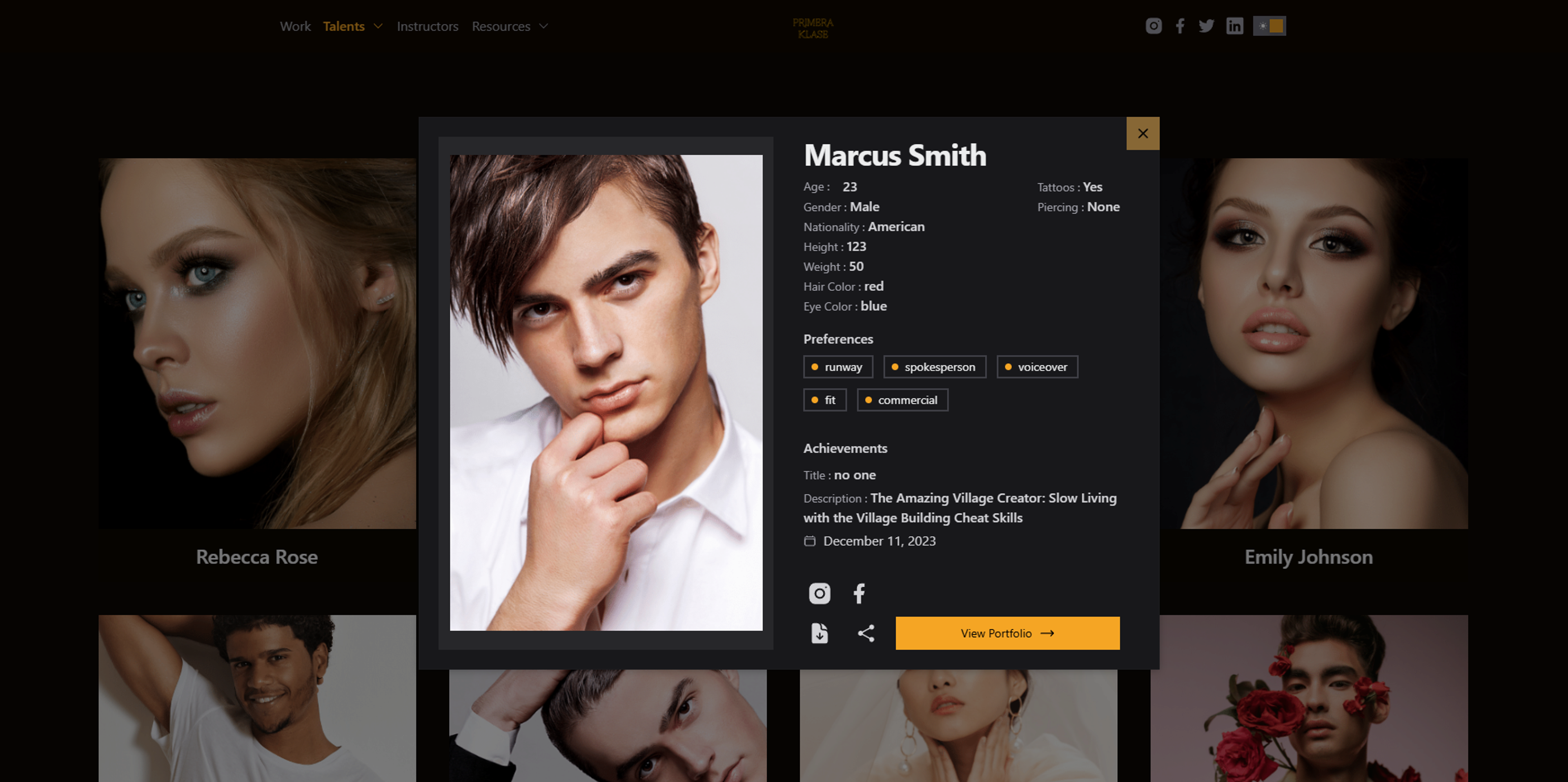Screen dimensions: 1568x782
Task: Click the View Portfolio button
Action: point(1007,633)
